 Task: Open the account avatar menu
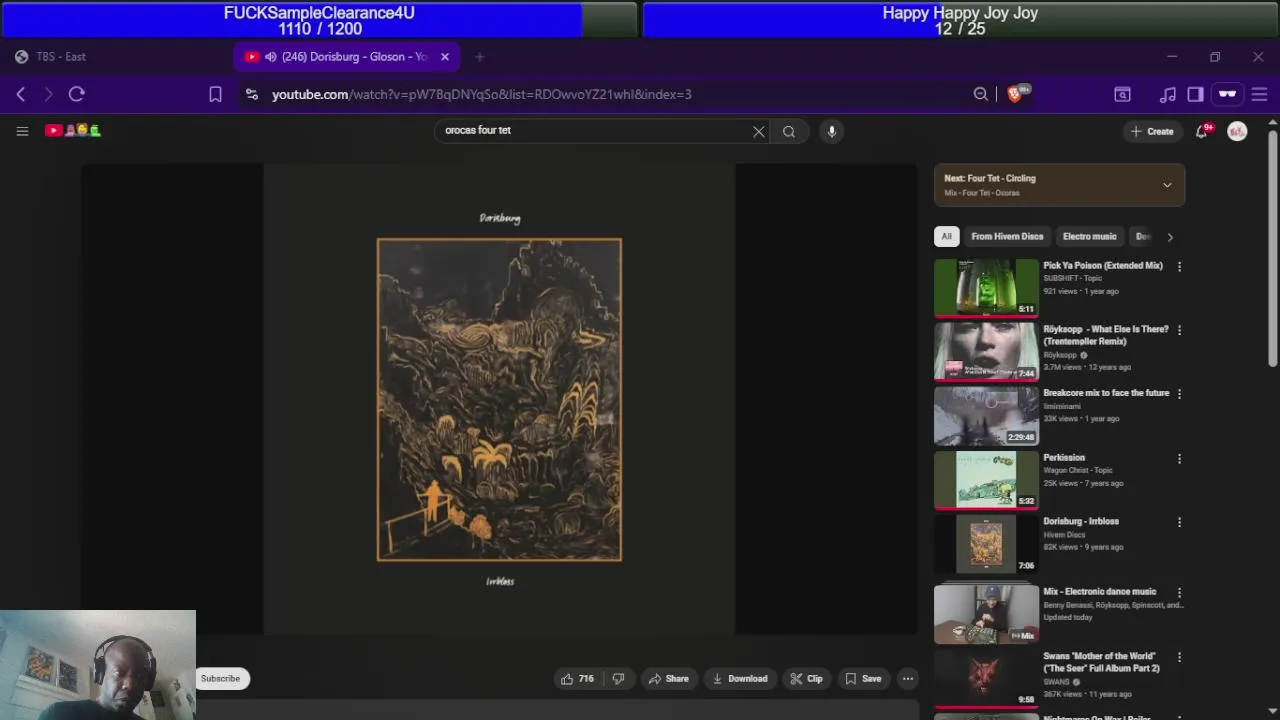(x=1237, y=131)
